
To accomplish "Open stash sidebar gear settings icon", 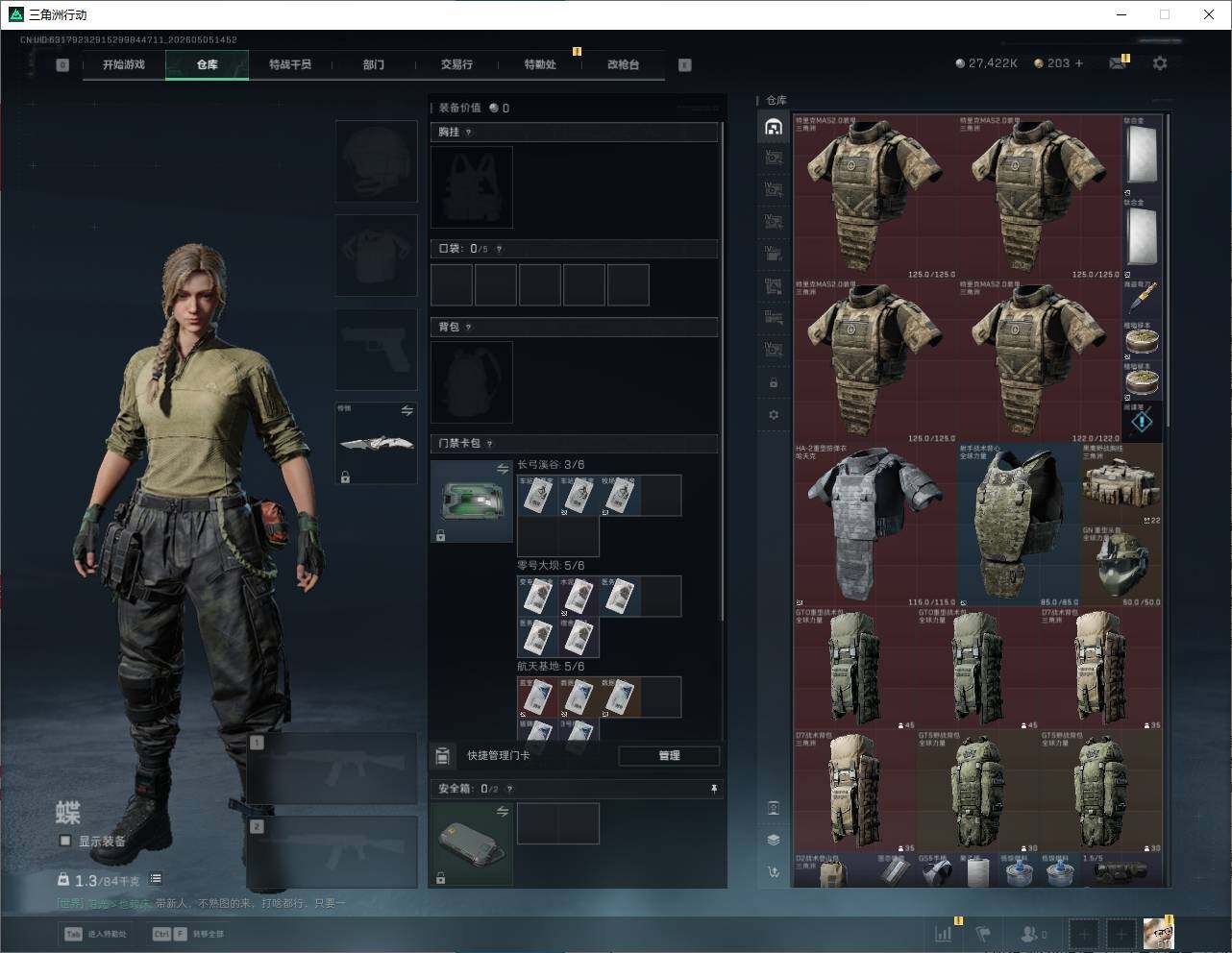I will pos(774,415).
